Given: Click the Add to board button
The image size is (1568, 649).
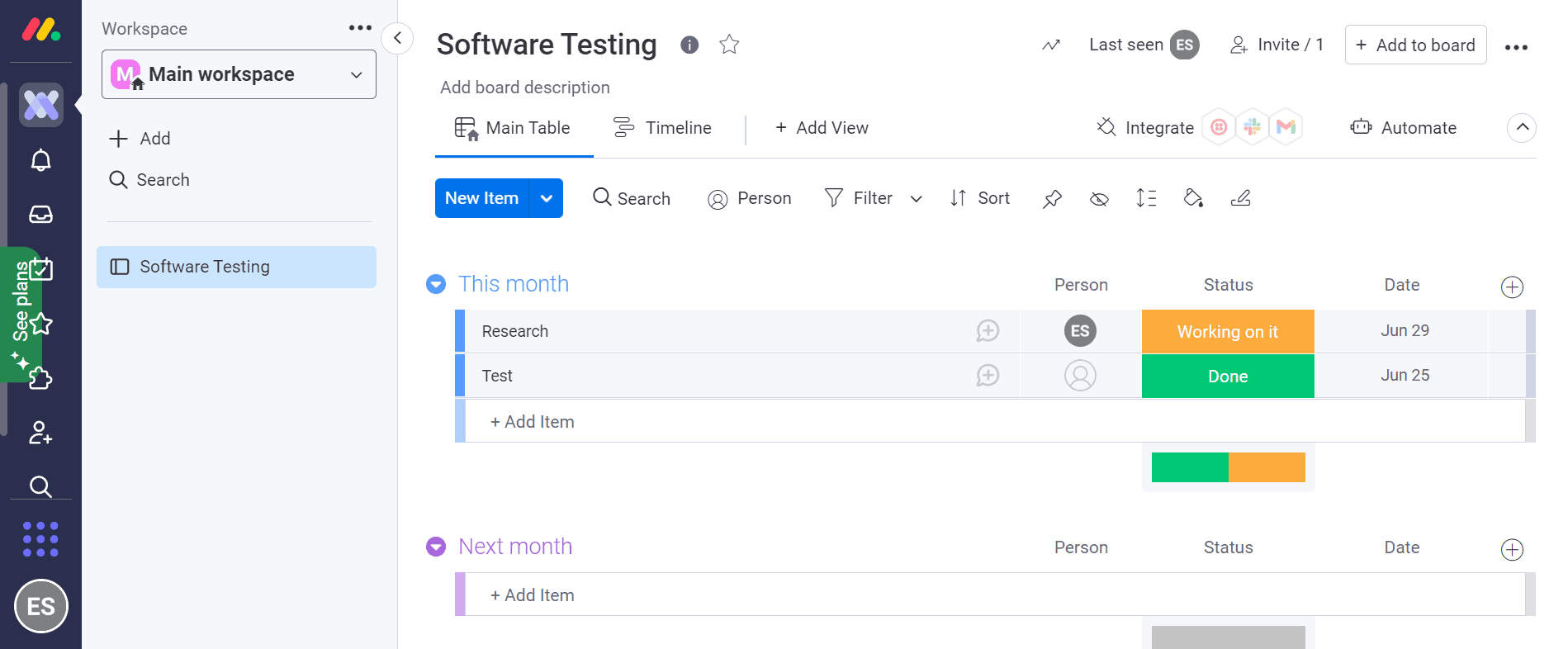Looking at the screenshot, I should [1415, 45].
